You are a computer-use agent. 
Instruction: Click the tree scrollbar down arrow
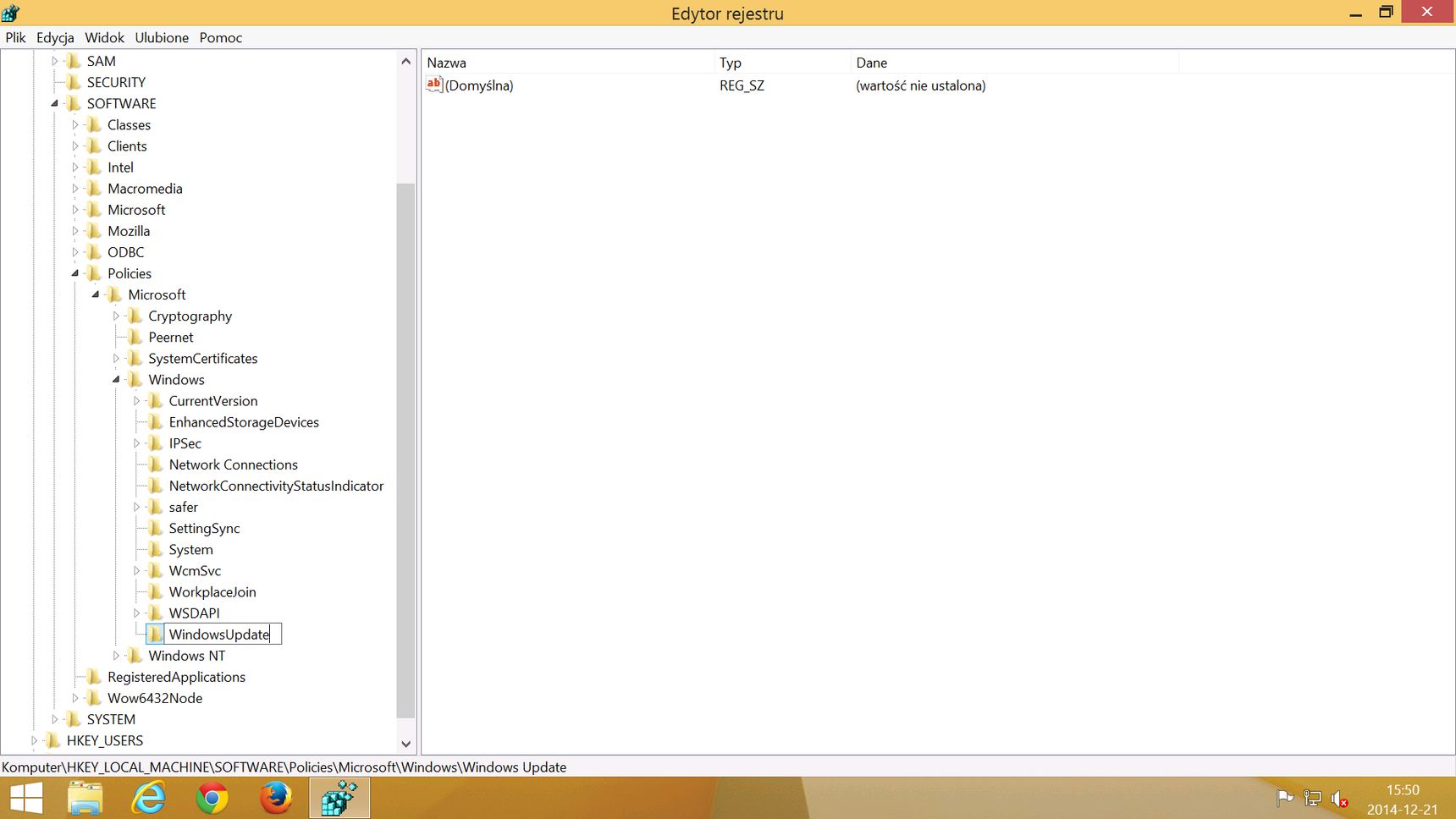point(405,744)
